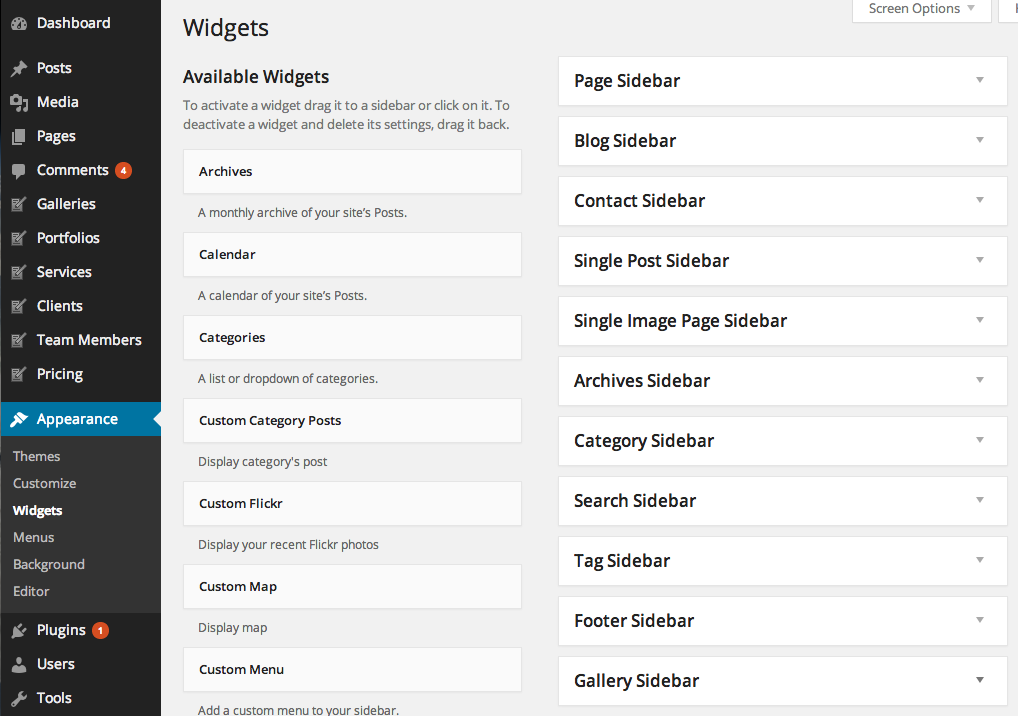This screenshot has width=1018, height=716.
Task: Click the Tools wrench icon
Action: coord(19,698)
